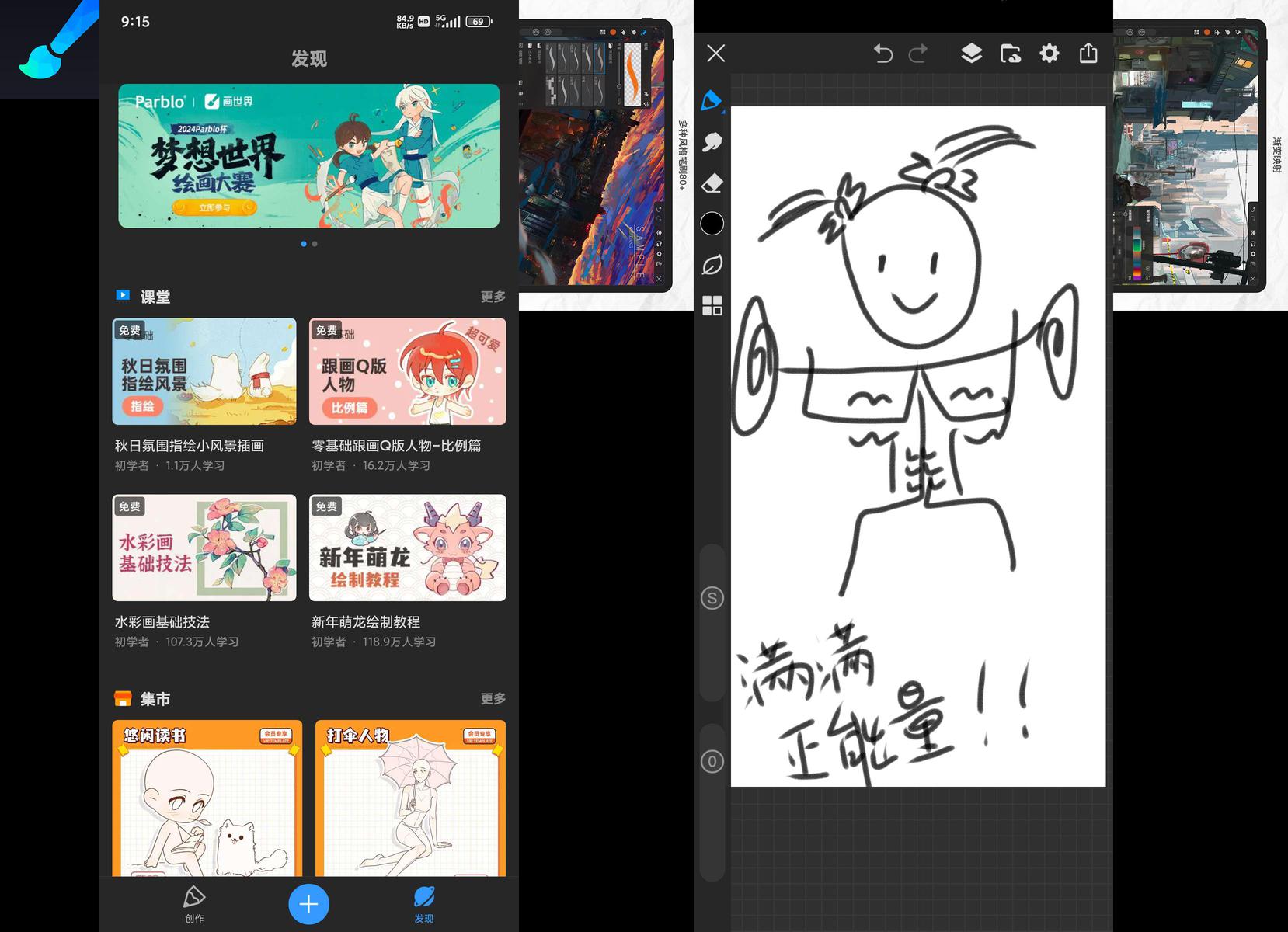Open the black color swatch
1288x932 pixels.
[x=712, y=224]
